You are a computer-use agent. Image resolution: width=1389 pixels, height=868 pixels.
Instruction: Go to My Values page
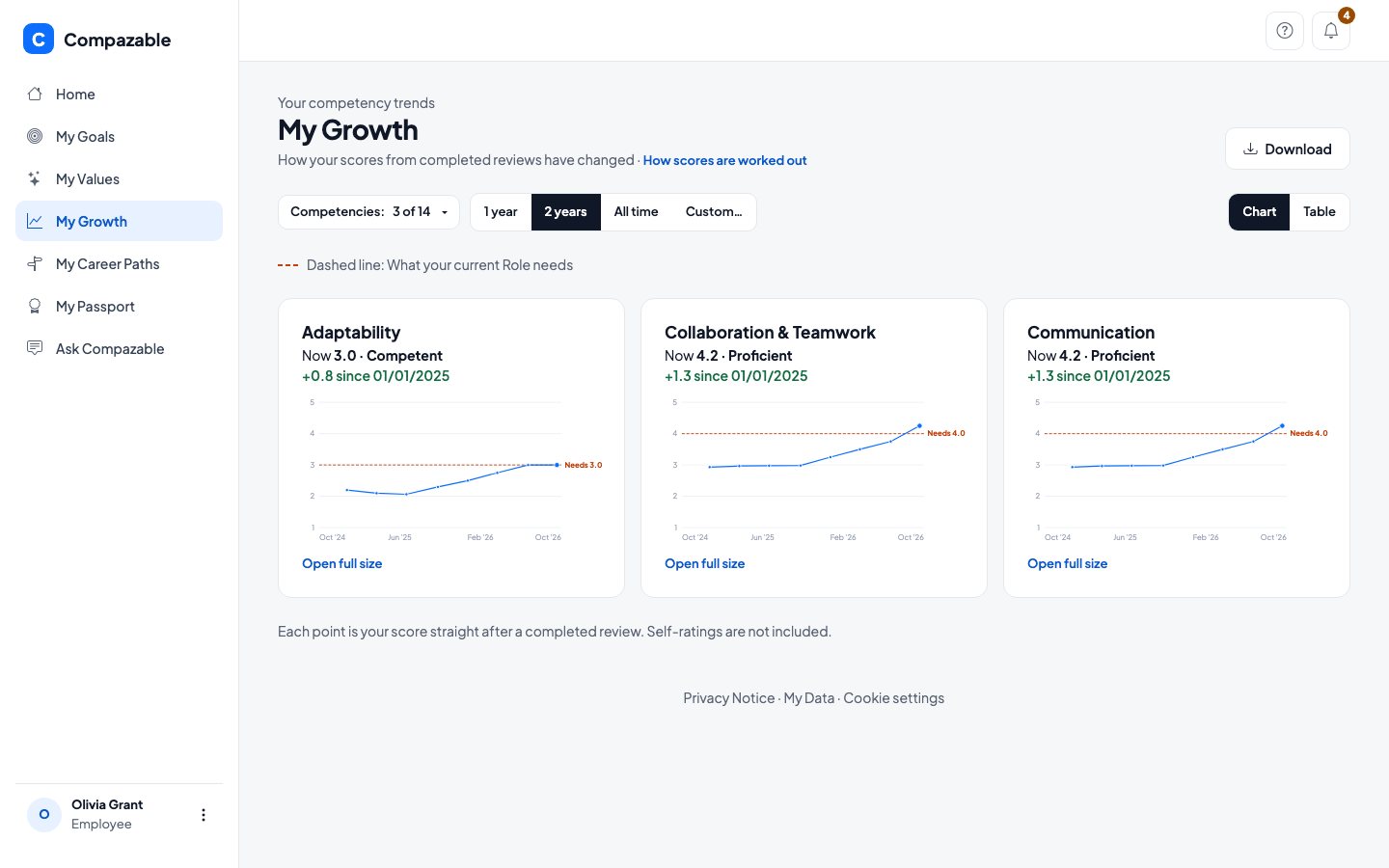119,179
